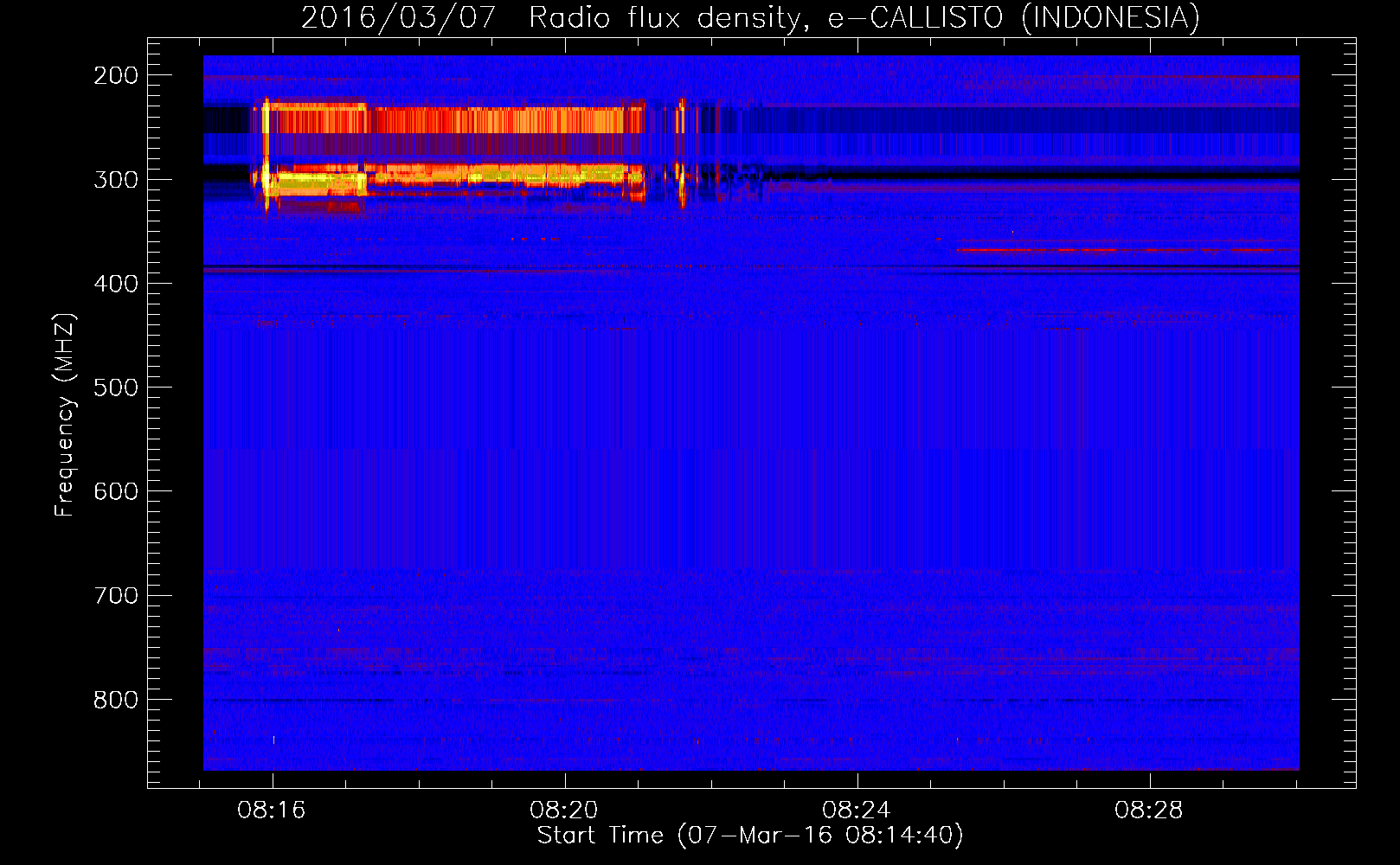The width and height of the screenshot is (1400, 865).
Task: Click the 500 frequency tick label
Action: click(116, 388)
